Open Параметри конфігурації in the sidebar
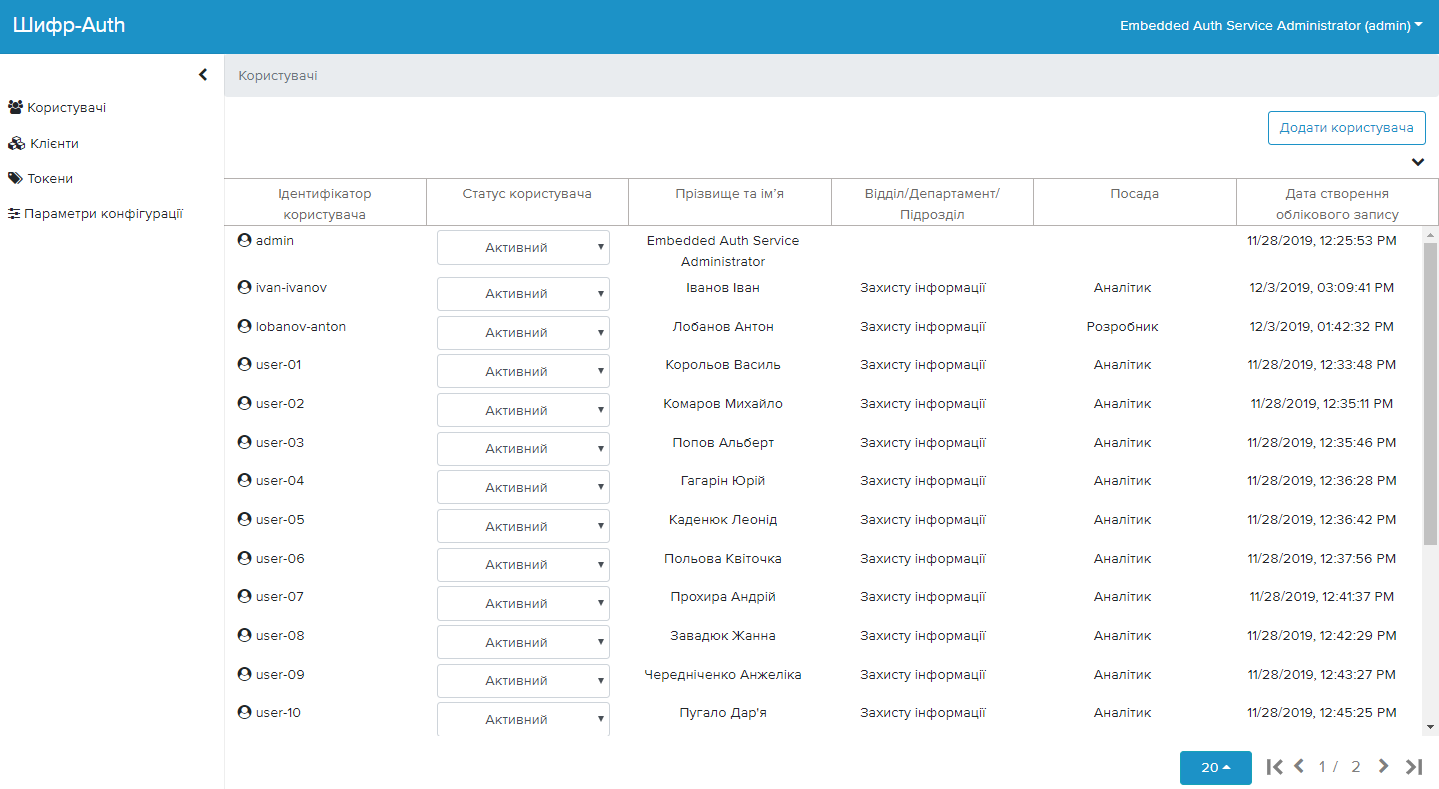The height and width of the screenshot is (789, 1439). (103, 213)
